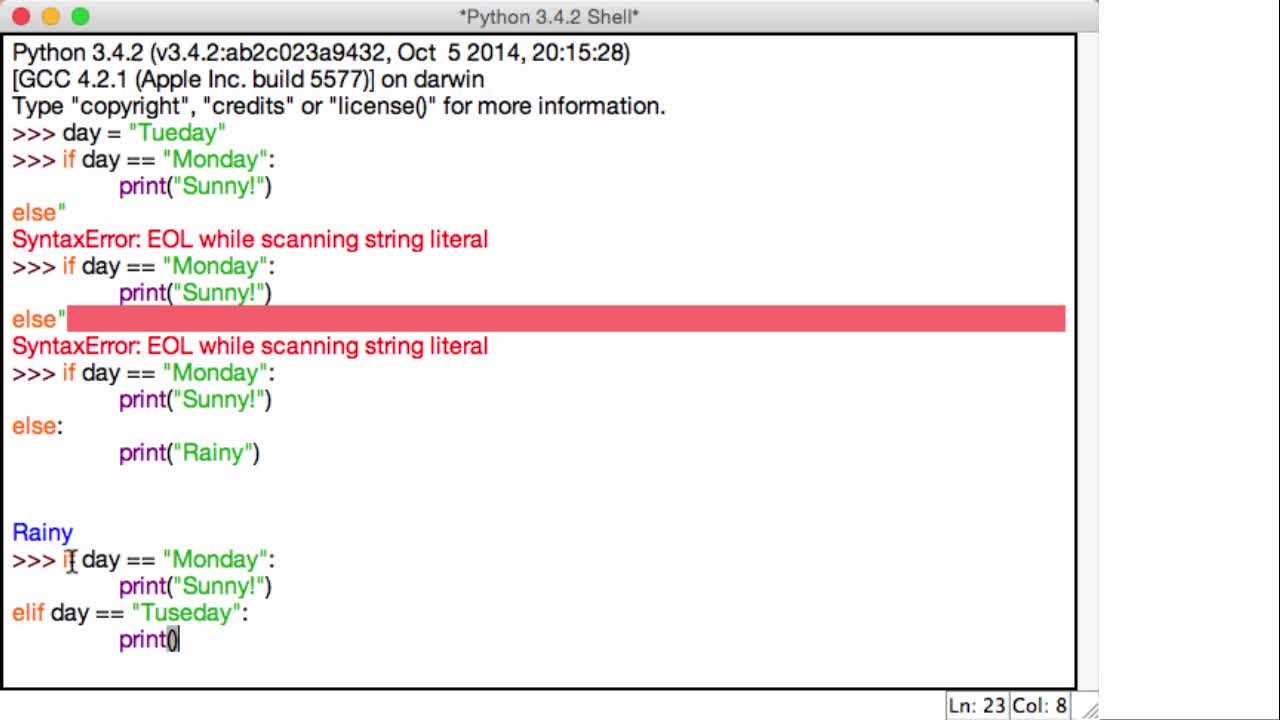Select the SyntaxError line below highlighted bar
This screenshot has height=720, width=1280.
coord(250,346)
